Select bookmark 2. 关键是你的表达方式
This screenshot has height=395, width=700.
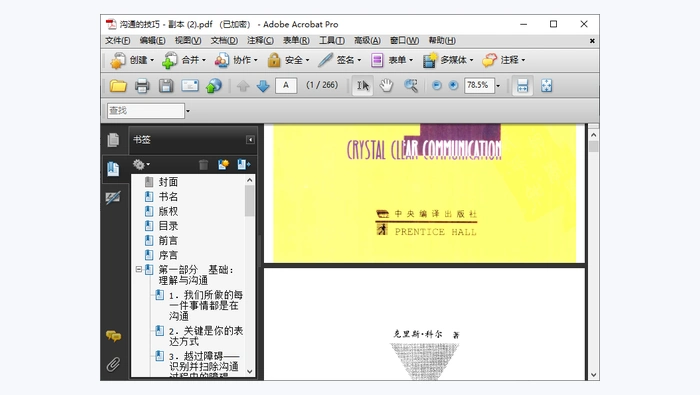coord(206,336)
